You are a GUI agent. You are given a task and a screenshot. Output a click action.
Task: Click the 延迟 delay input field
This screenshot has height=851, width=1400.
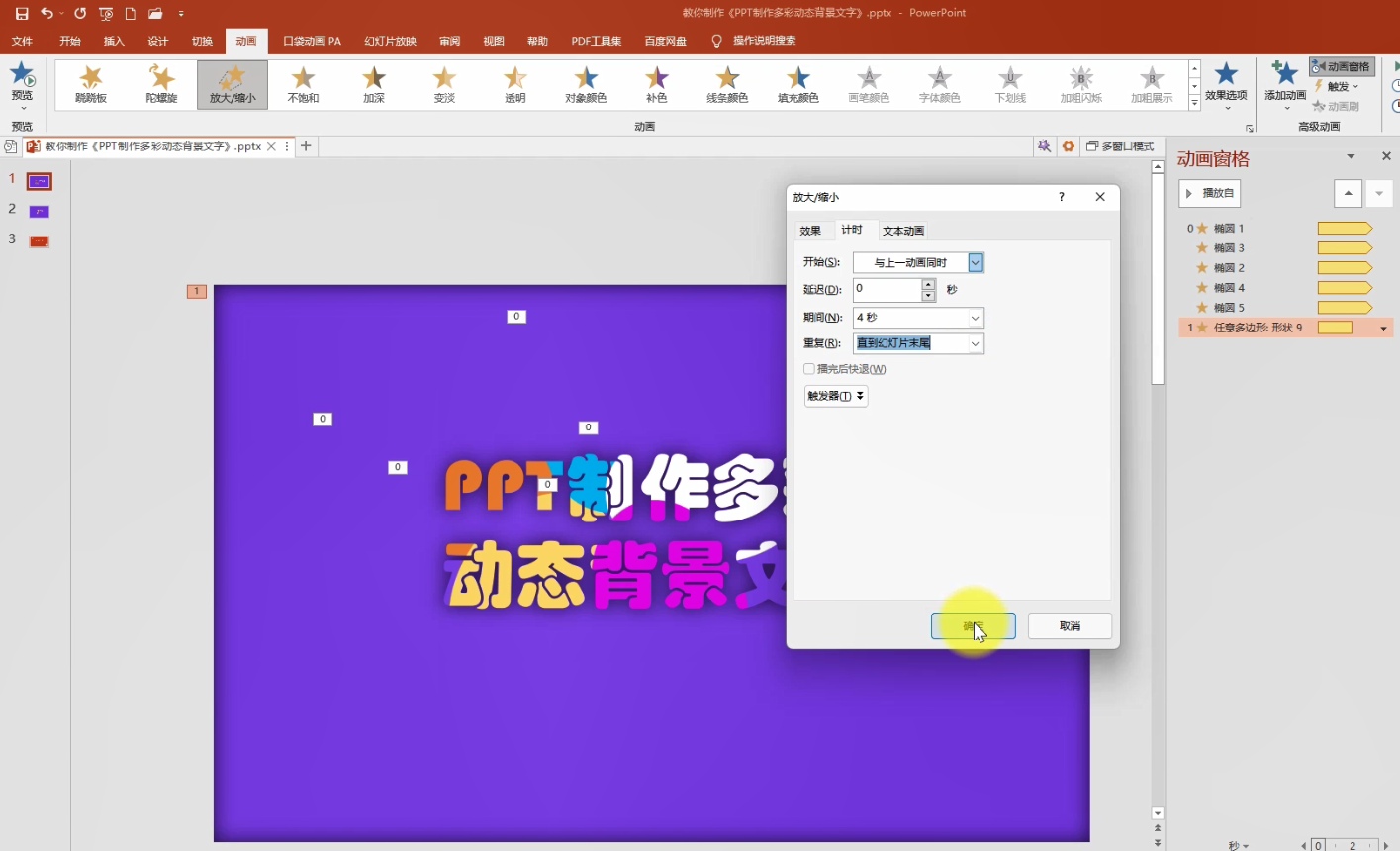pos(887,289)
